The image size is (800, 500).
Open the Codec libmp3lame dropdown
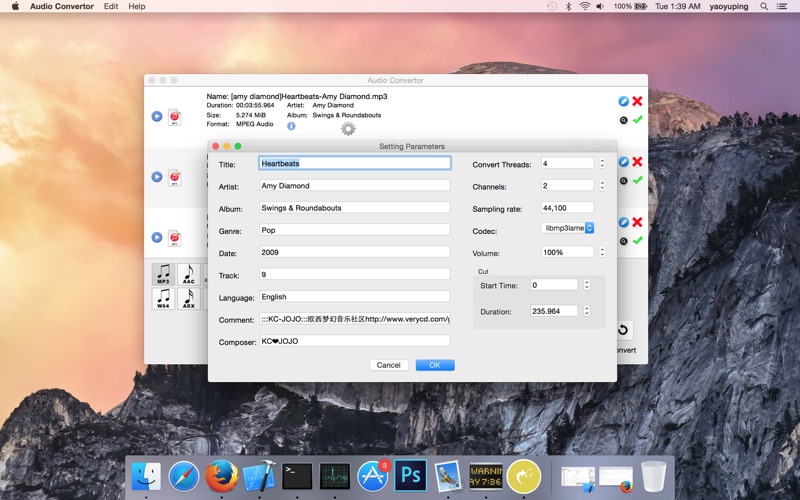tap(567, 228)
